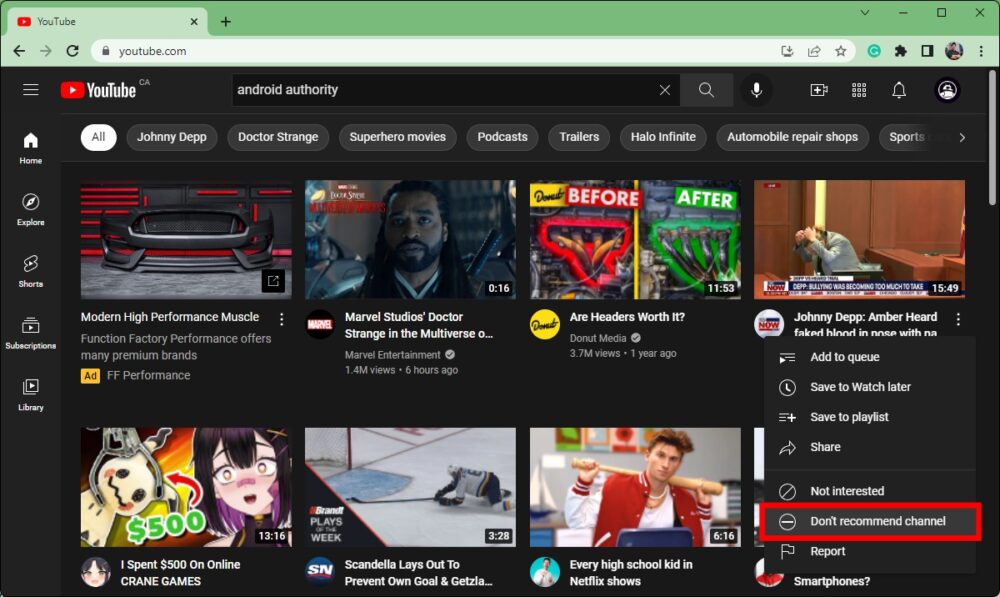
Task: Open the Donut Media channel link
Action: (598, 335)
